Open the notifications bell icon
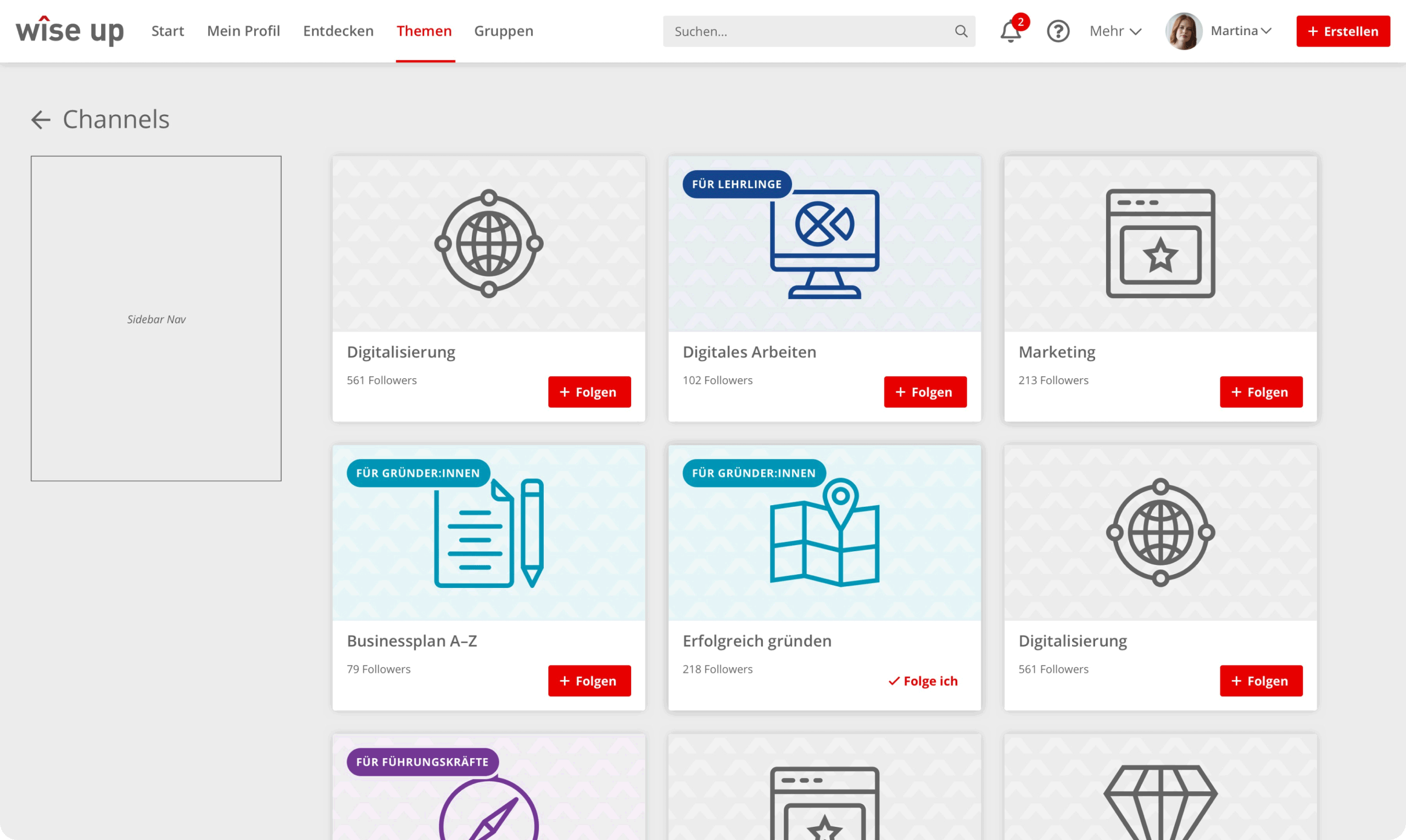The height and width of the screenshot is (840, 1406). click(x=1011, y=31)
